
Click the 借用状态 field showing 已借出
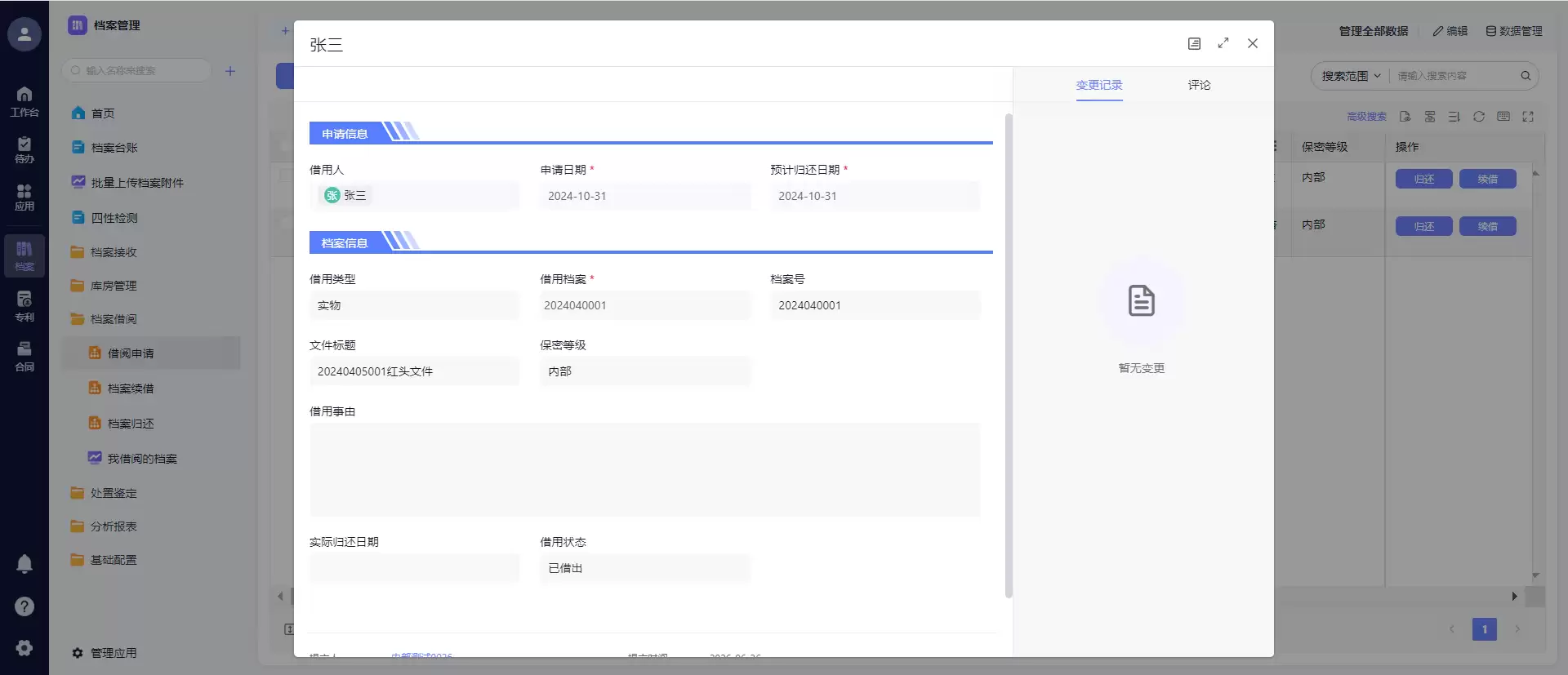coord(644,568)
